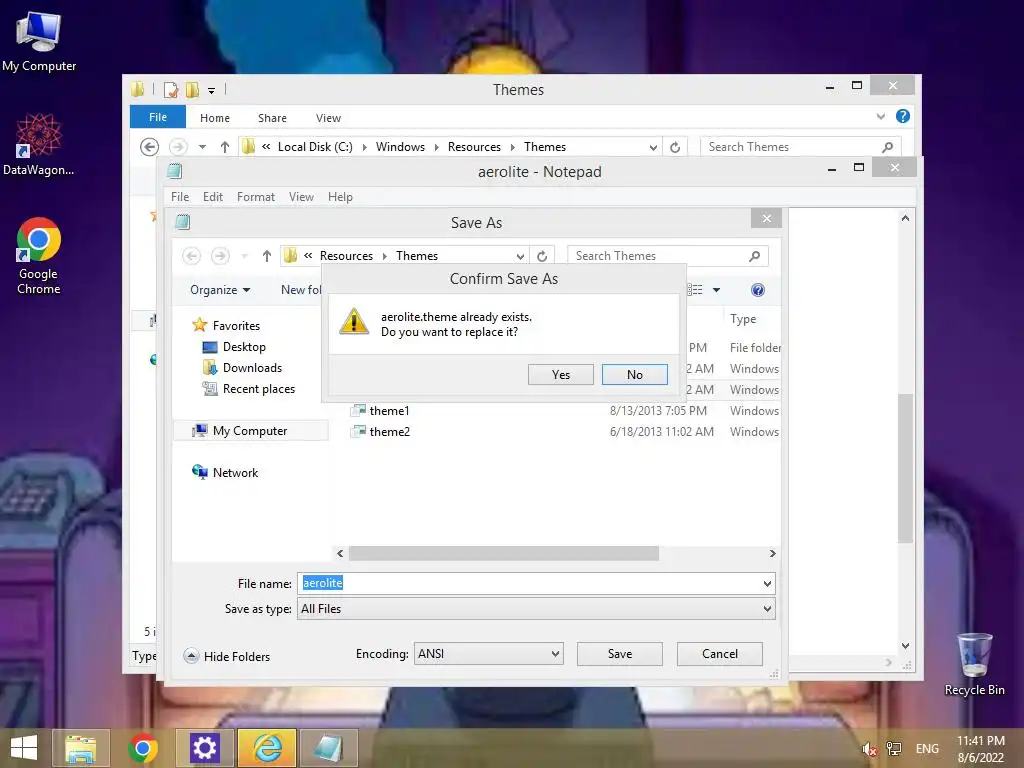The height and width of the screenshot is (768, 1024).
Task: Expand the Explorer ribbon chevron
Action: point(881,116)
